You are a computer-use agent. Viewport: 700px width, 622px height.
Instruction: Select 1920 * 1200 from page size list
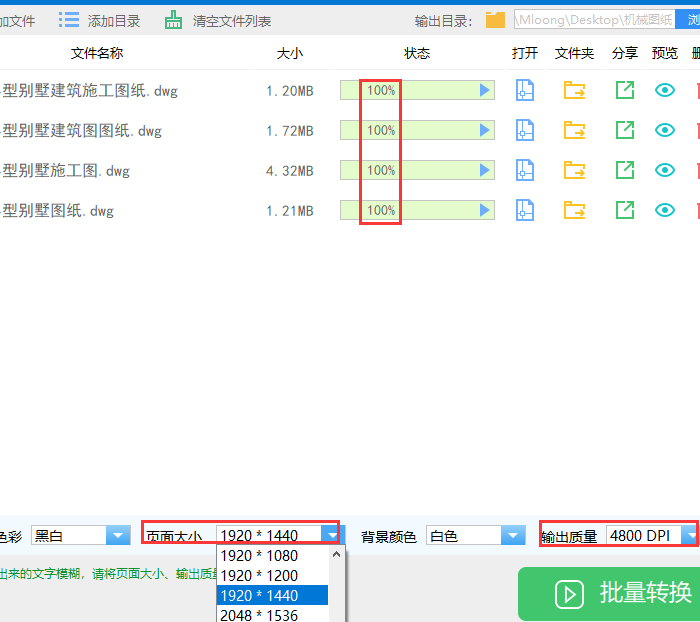coord(272,576)
